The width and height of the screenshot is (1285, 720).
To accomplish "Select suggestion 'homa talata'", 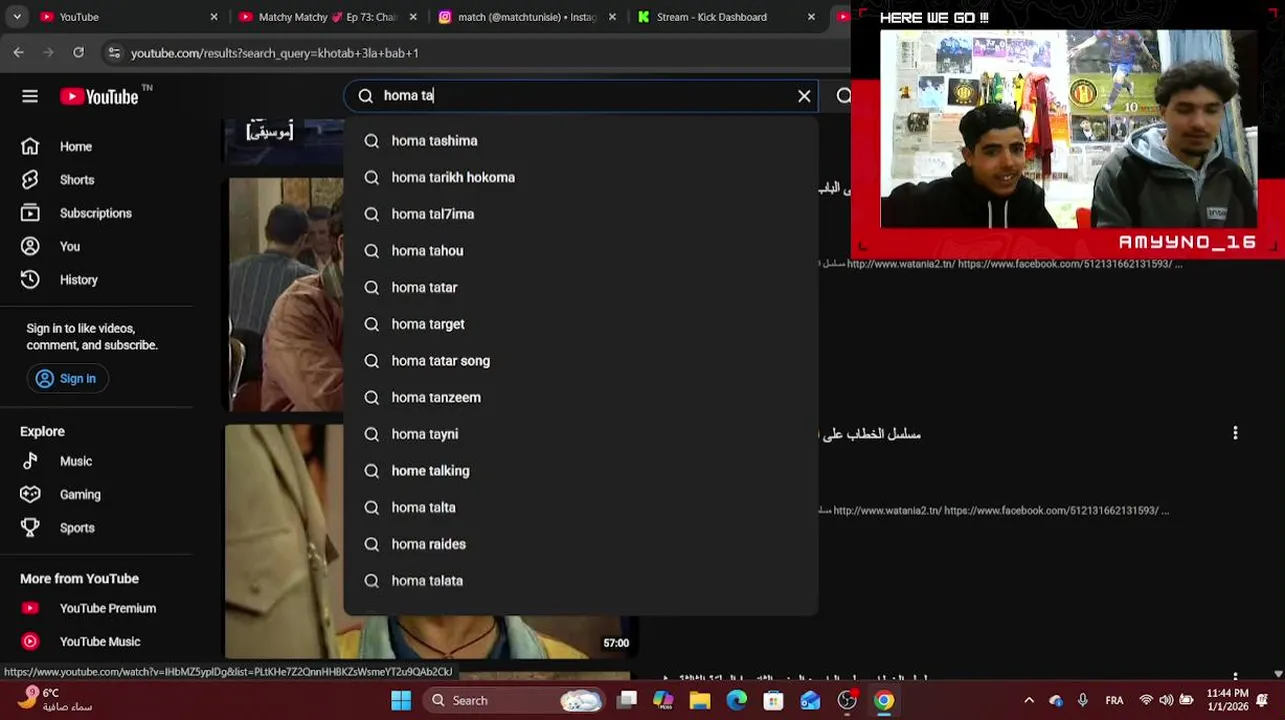I will click(580, 581).
